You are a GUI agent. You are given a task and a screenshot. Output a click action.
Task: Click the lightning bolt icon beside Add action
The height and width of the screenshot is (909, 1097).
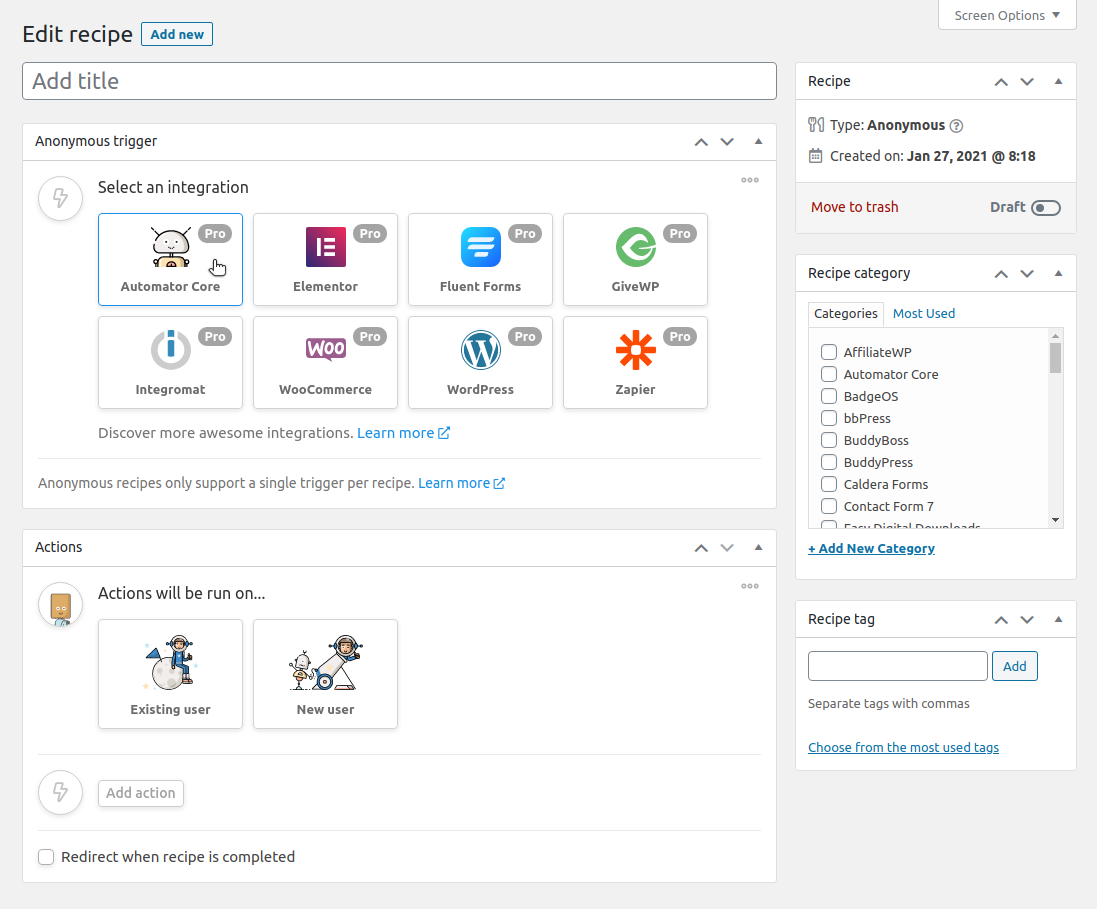61,792
